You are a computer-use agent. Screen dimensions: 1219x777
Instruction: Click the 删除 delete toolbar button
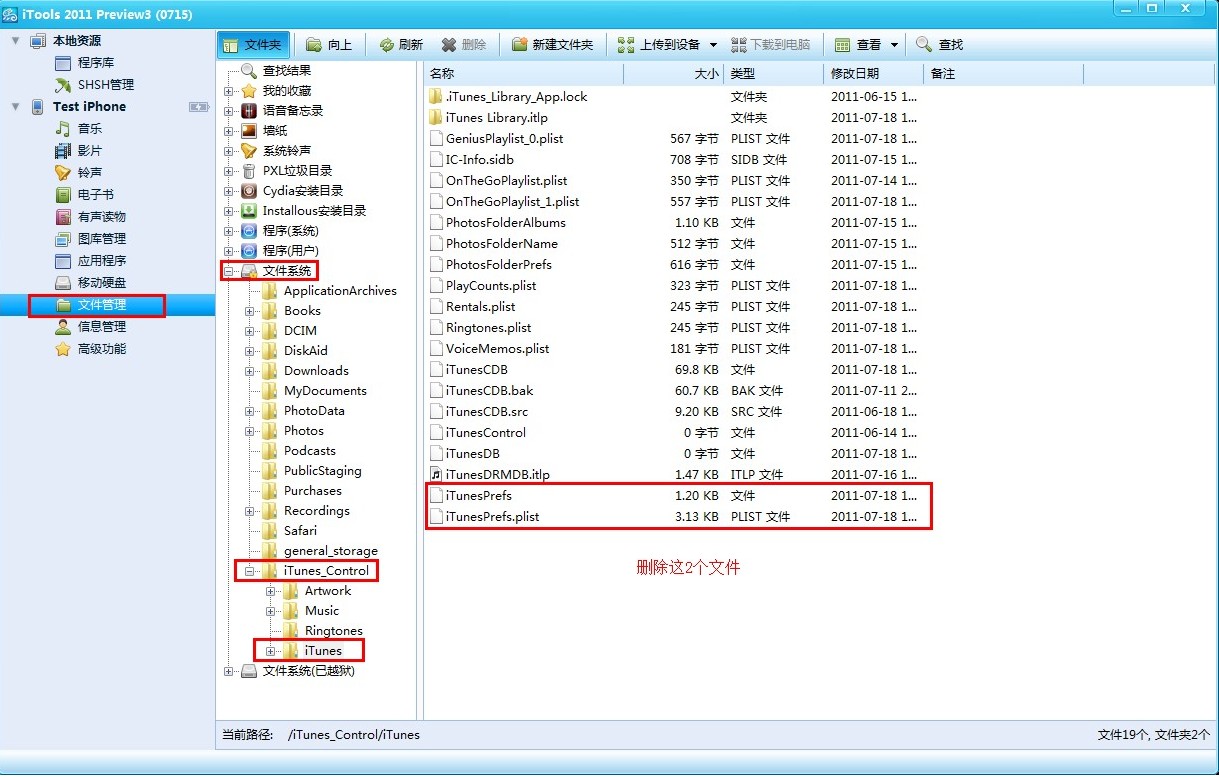click(464, 45)
